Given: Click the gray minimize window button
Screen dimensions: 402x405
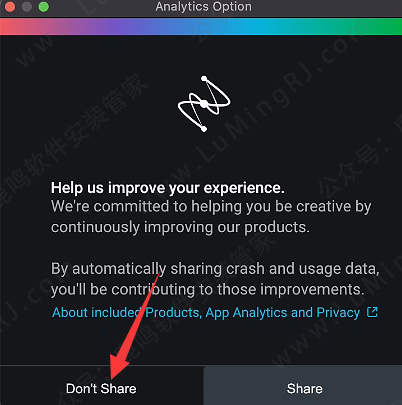Looking at the screenshot, I should pyautogui.click(x=27, y=7).
